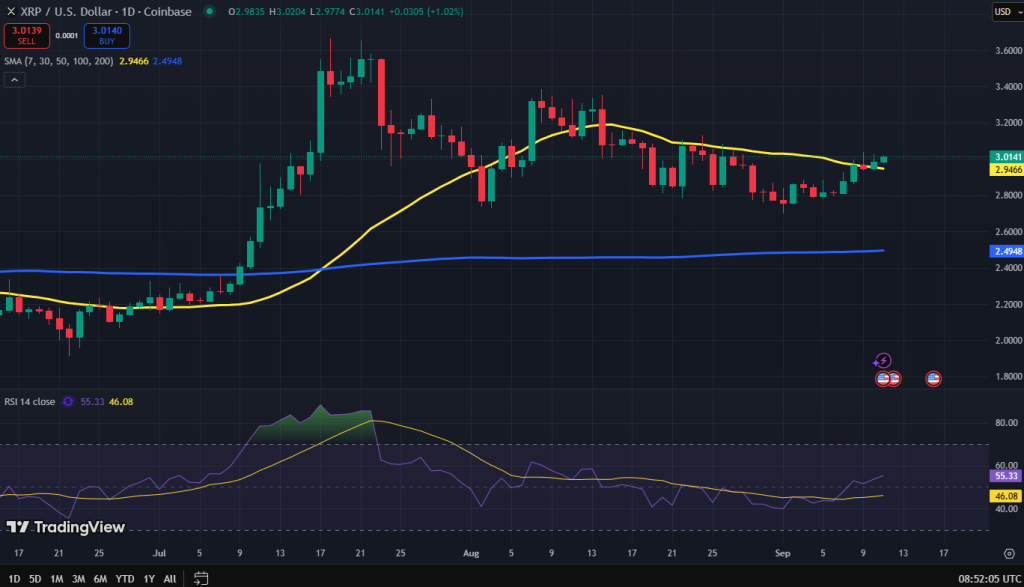This screenshot has width=1024, height=587.
Task: Click the purple 55.33 RSI axis label
Action: click(1006, 476)
